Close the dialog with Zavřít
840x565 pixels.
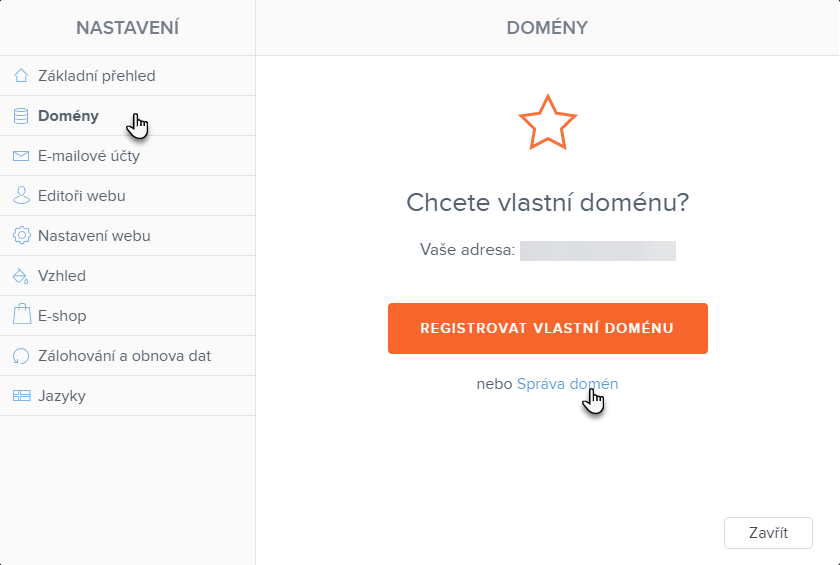coord(768,533)
